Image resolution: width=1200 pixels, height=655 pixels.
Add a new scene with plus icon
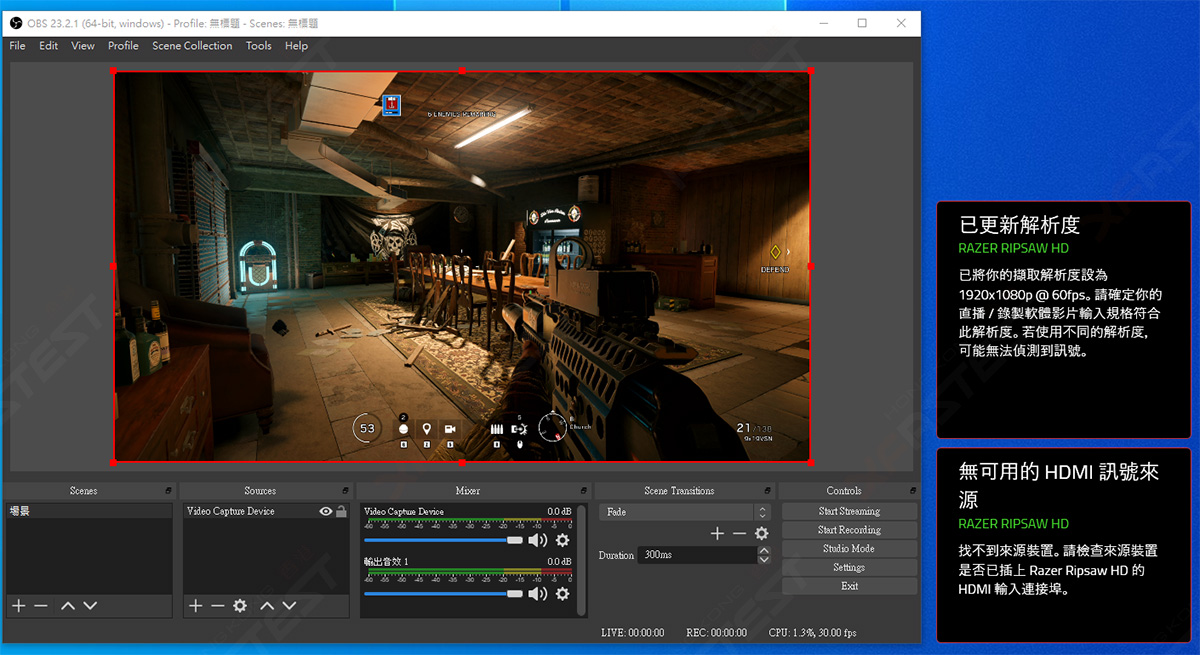pos(18,606)
